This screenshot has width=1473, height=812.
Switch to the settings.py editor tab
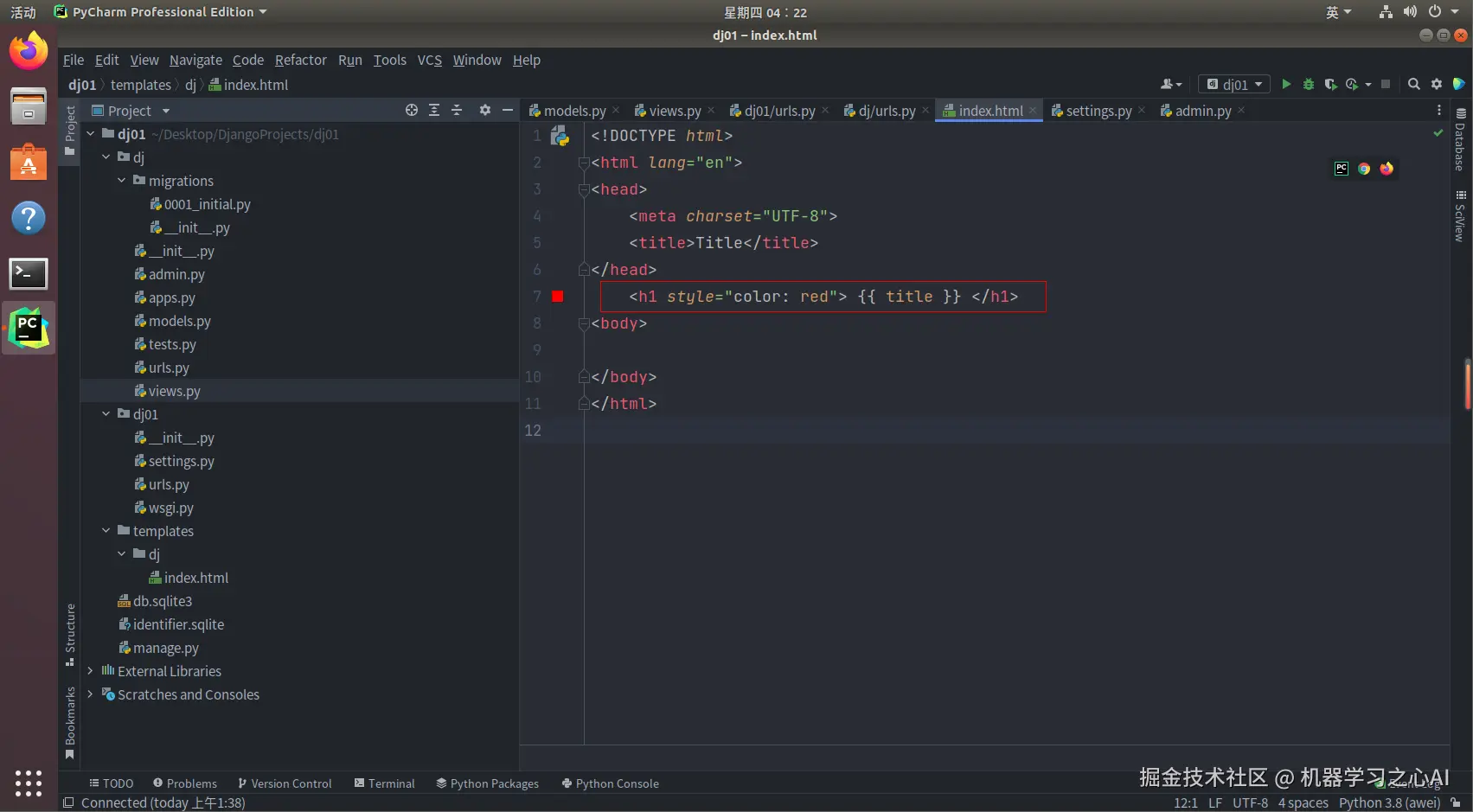tap(1098, 111)
